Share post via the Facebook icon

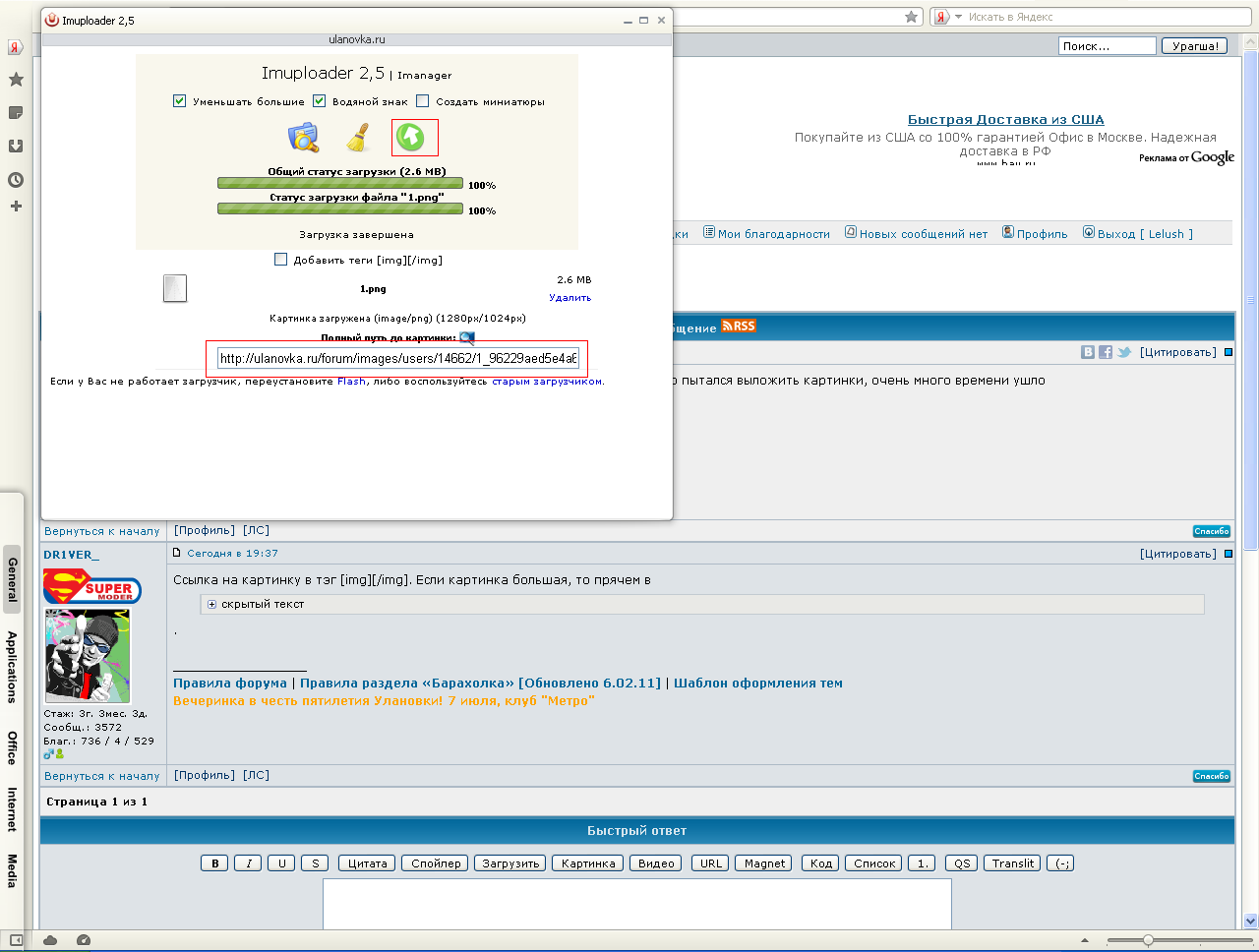coord(1106,352)
